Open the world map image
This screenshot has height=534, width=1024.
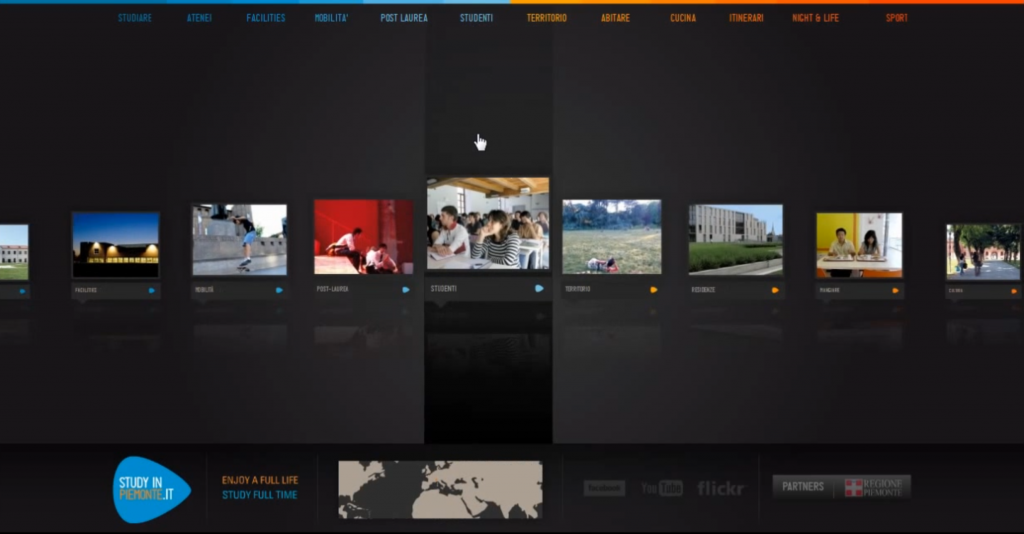[440, 489]
